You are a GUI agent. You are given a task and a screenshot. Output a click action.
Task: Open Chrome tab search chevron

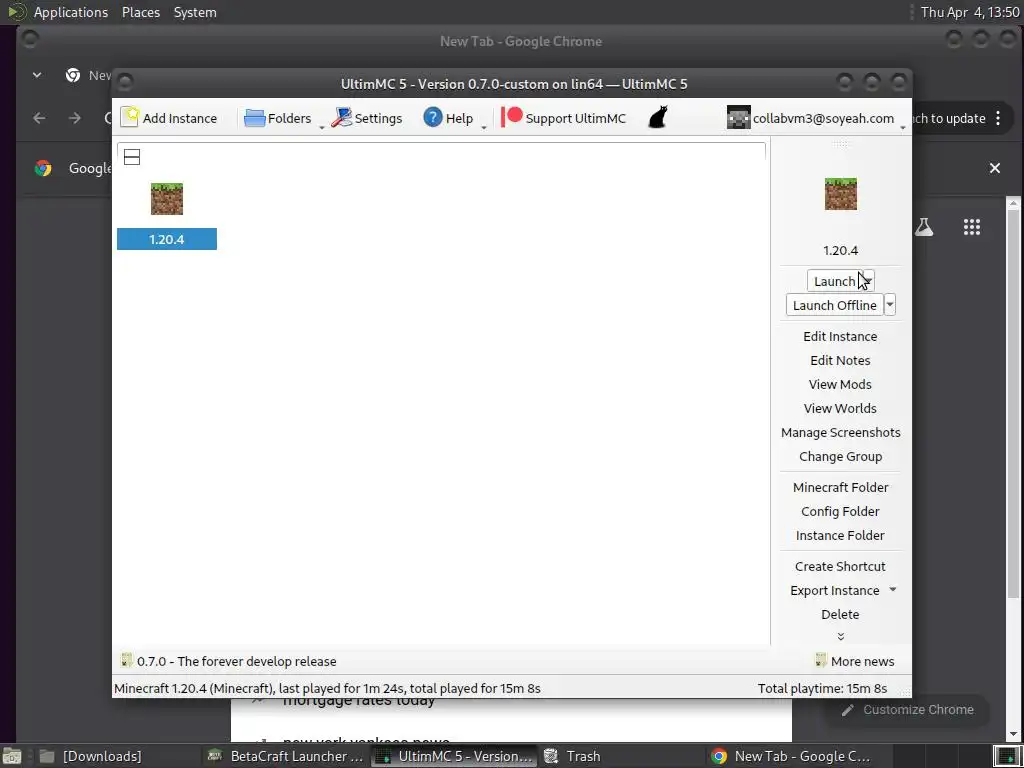pyautogui.click(x=37, y=75)
